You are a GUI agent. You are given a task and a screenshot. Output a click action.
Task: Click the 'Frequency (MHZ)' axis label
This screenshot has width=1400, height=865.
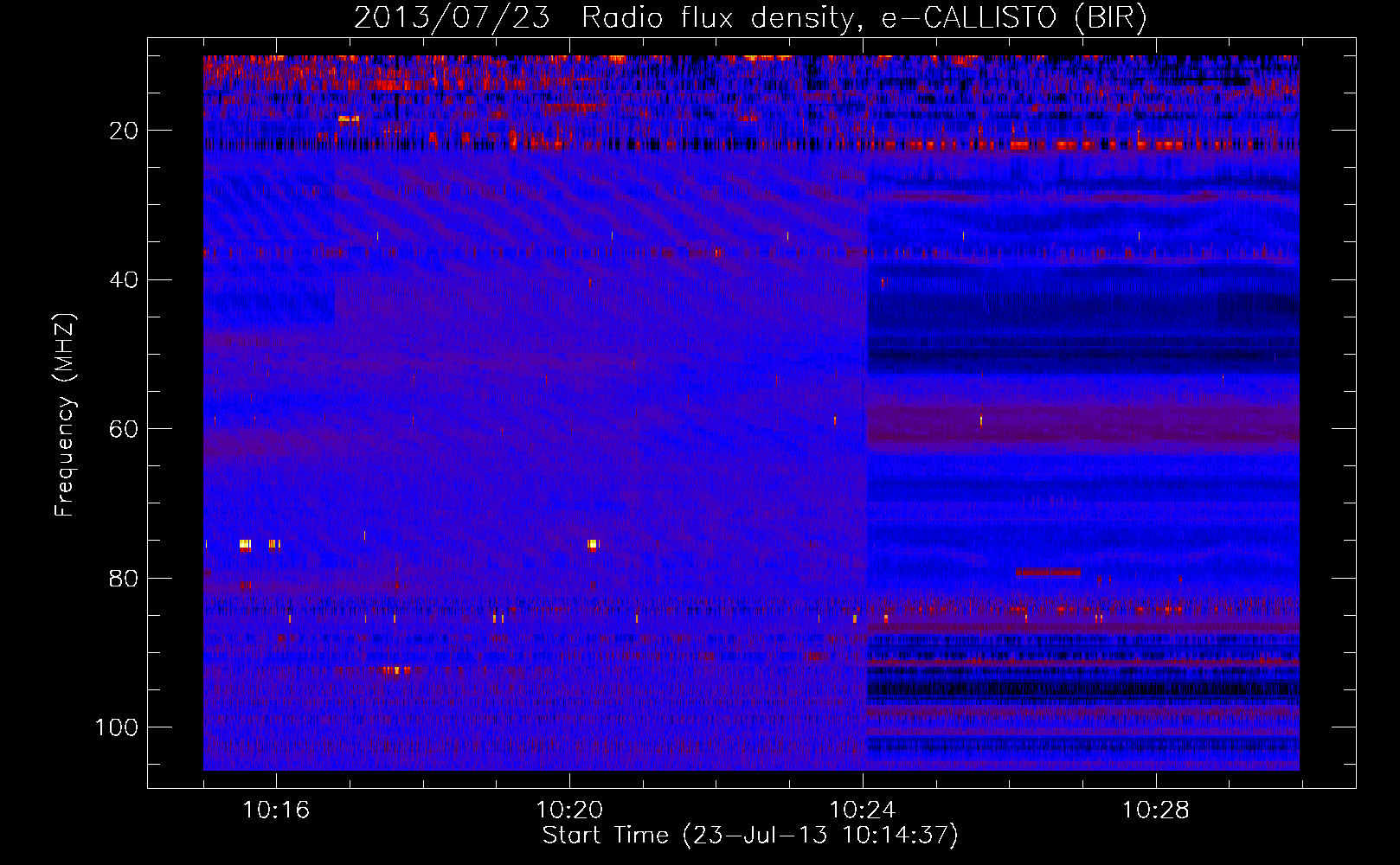[x=65, y=415]
